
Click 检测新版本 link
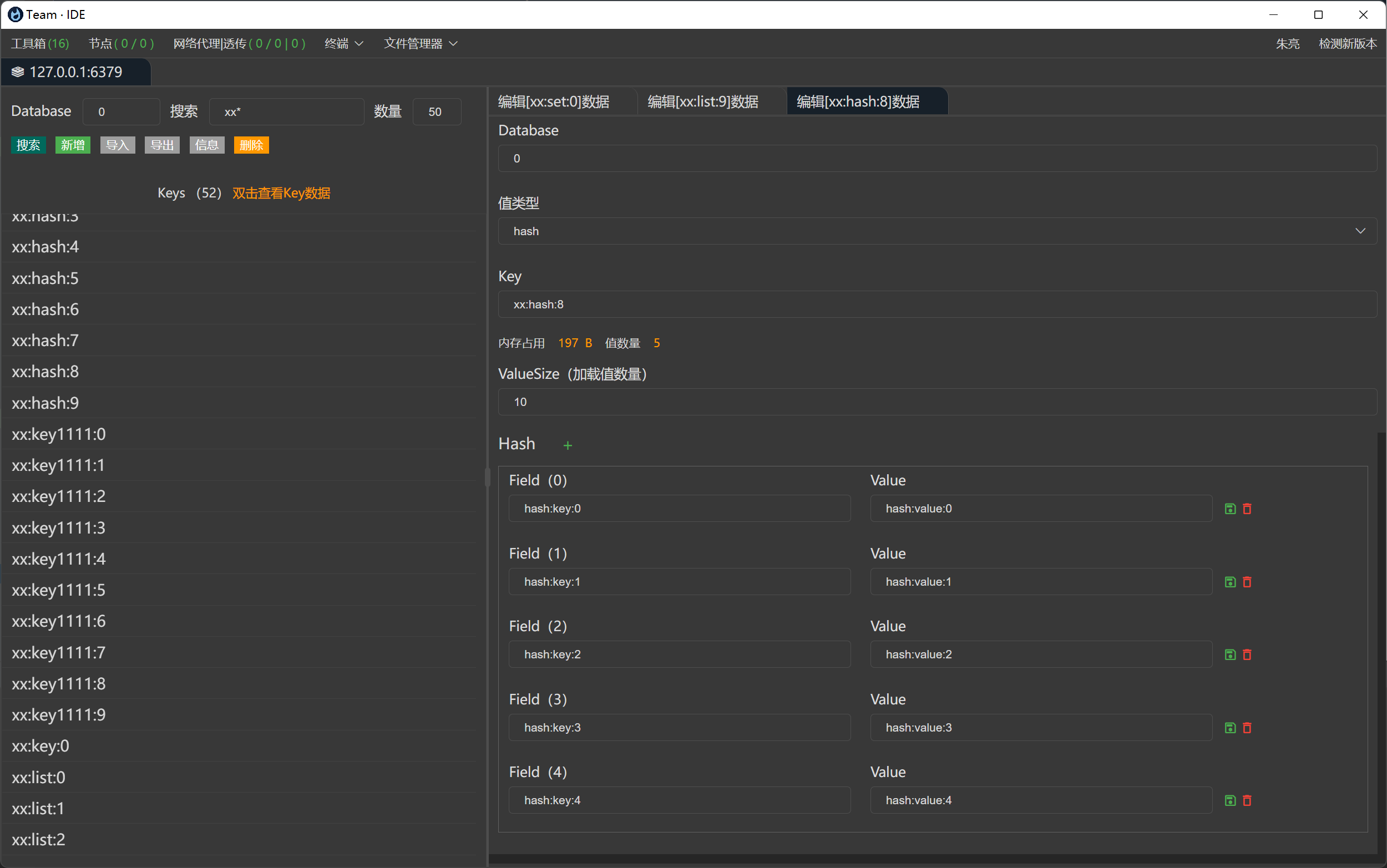(x=1347, y=44)
